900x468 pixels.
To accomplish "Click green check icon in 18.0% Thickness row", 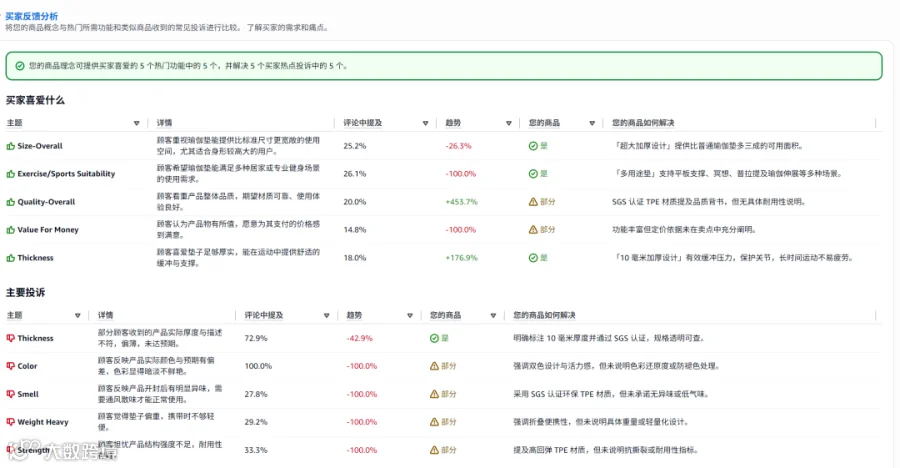I will click(x=533, y=258).
